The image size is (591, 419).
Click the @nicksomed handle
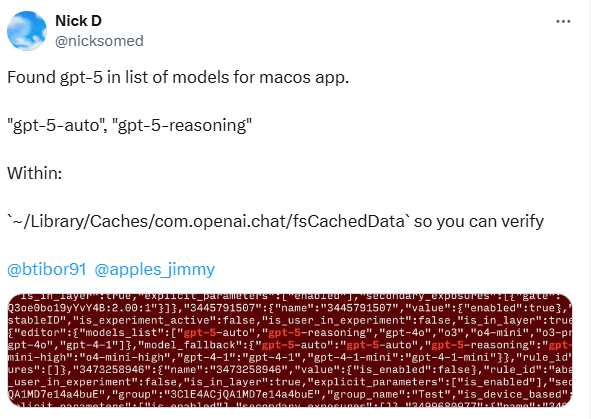coord(100,41)
